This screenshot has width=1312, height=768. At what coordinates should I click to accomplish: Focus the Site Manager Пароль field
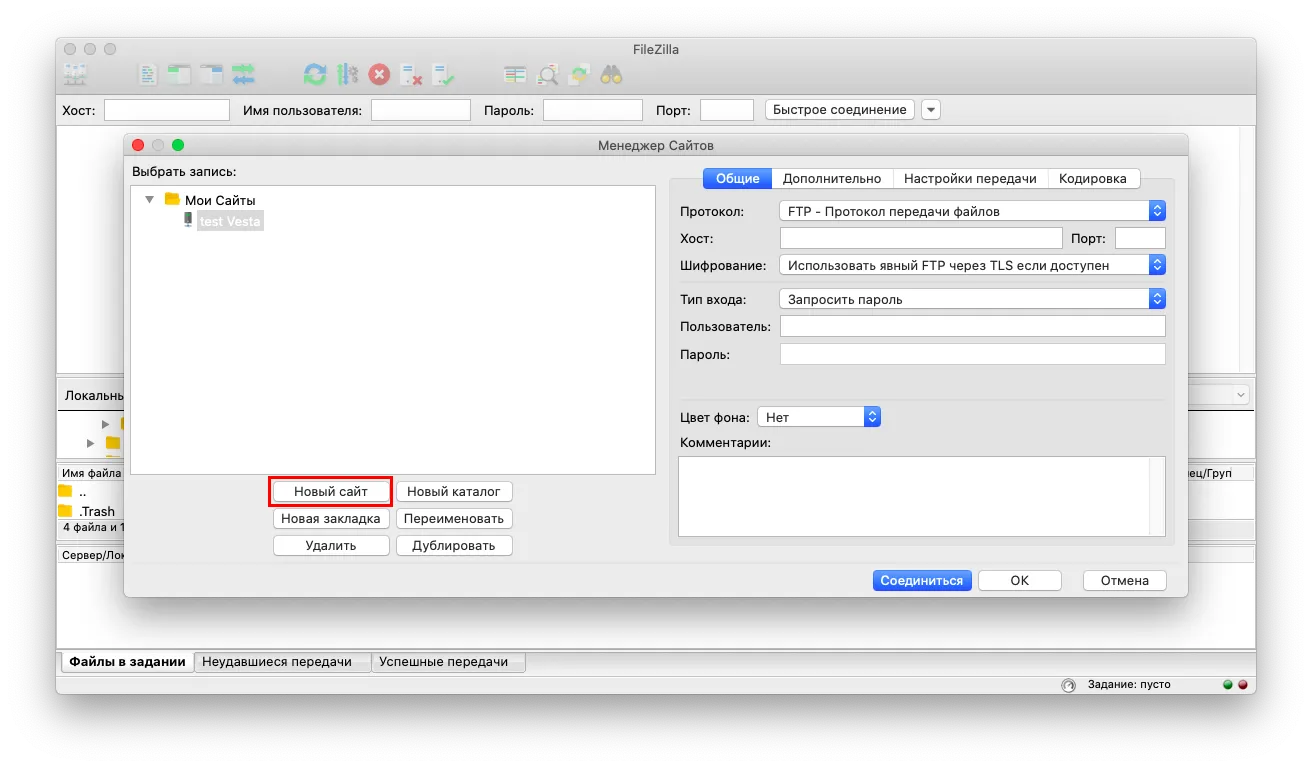[x=973, y=354]
